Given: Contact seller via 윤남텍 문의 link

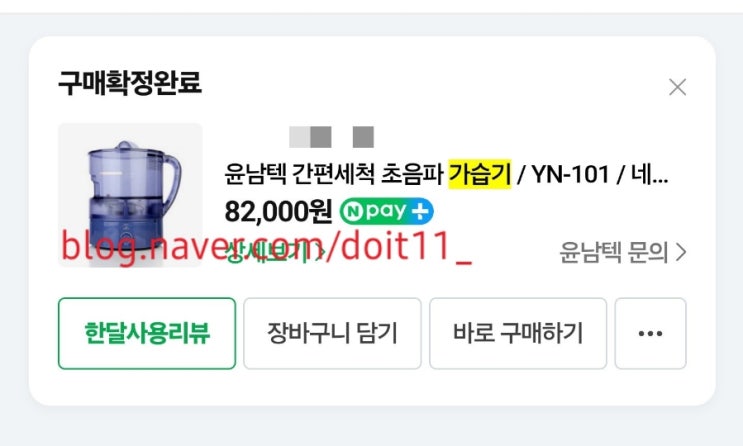Looking at the screenshot, I should (x=614, y=252).
